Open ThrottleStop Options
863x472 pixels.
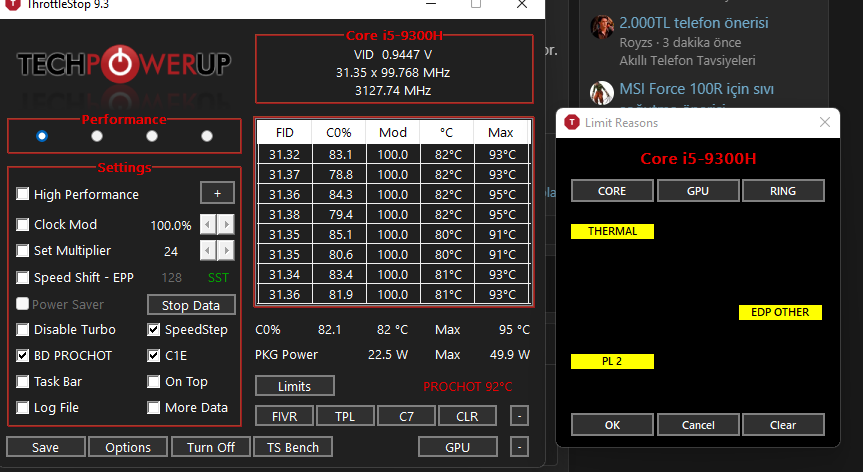tap(128, 447)
